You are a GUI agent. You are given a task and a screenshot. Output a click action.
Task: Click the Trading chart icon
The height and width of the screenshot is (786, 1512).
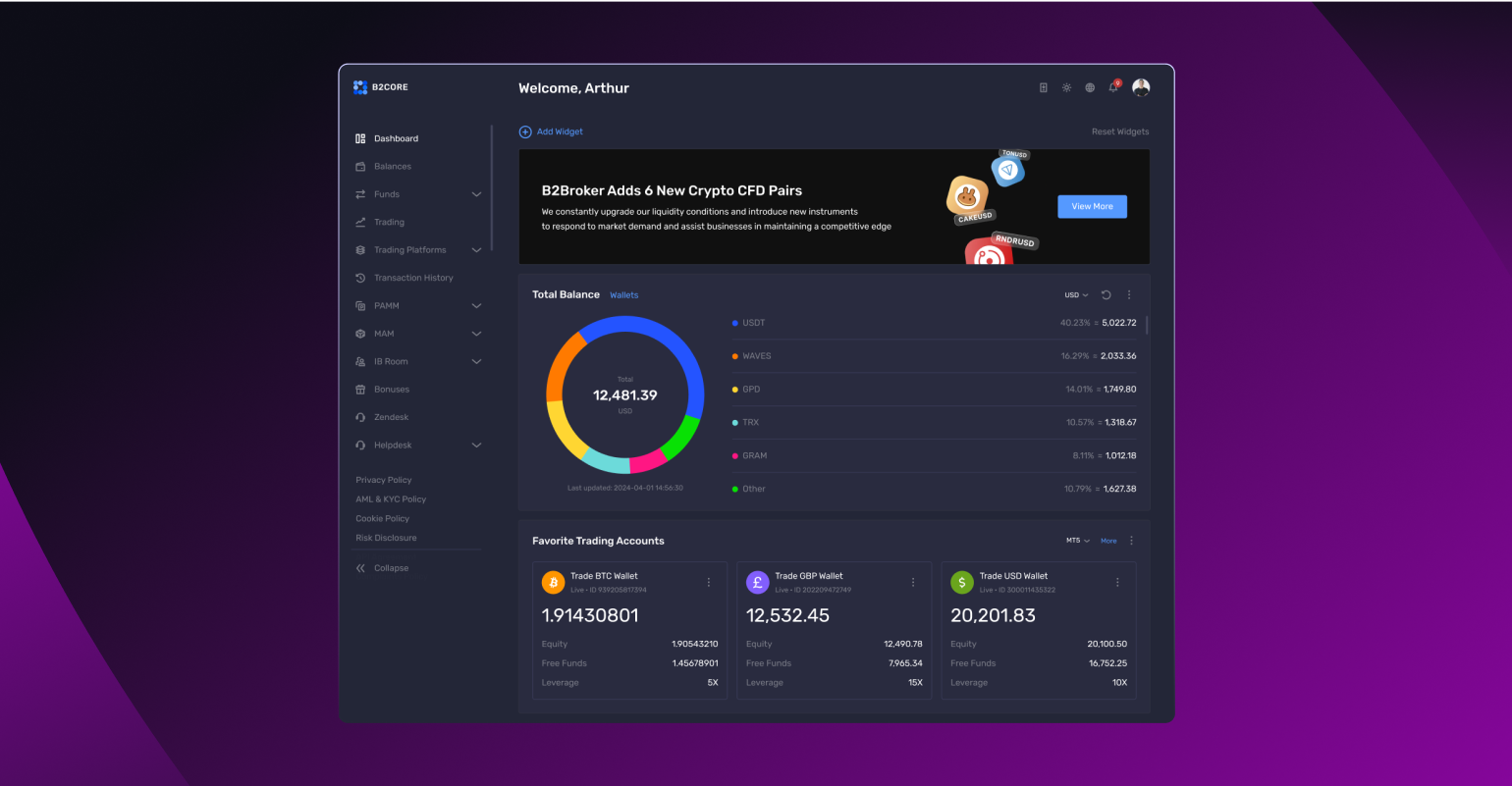point(360,222)
